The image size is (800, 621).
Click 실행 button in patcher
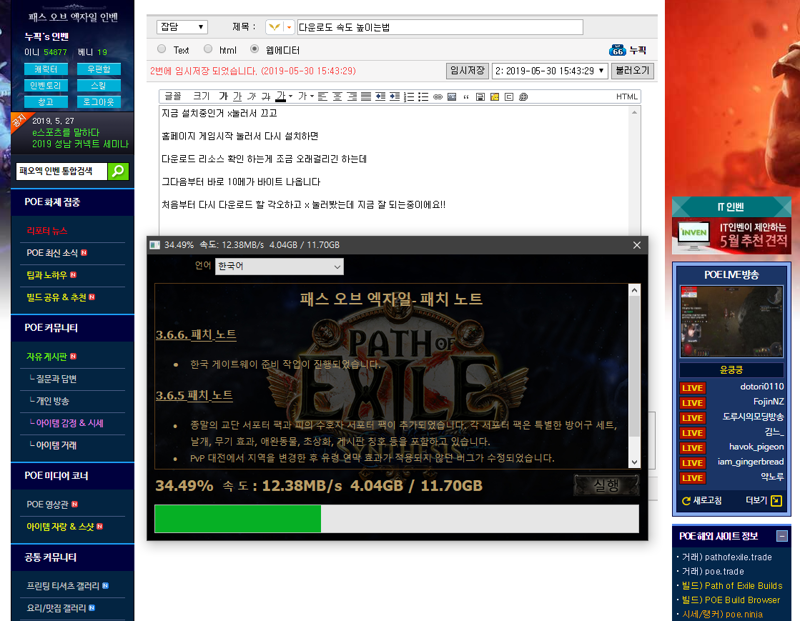(606, 485)
